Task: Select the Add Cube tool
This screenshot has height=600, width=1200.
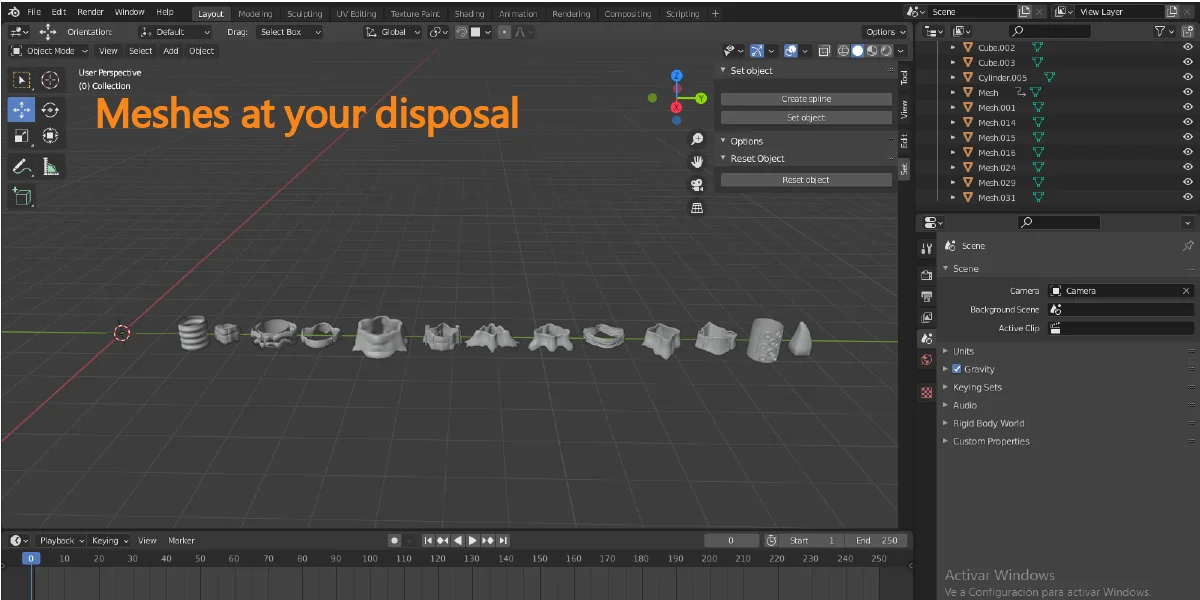Action: pos(22,197)
